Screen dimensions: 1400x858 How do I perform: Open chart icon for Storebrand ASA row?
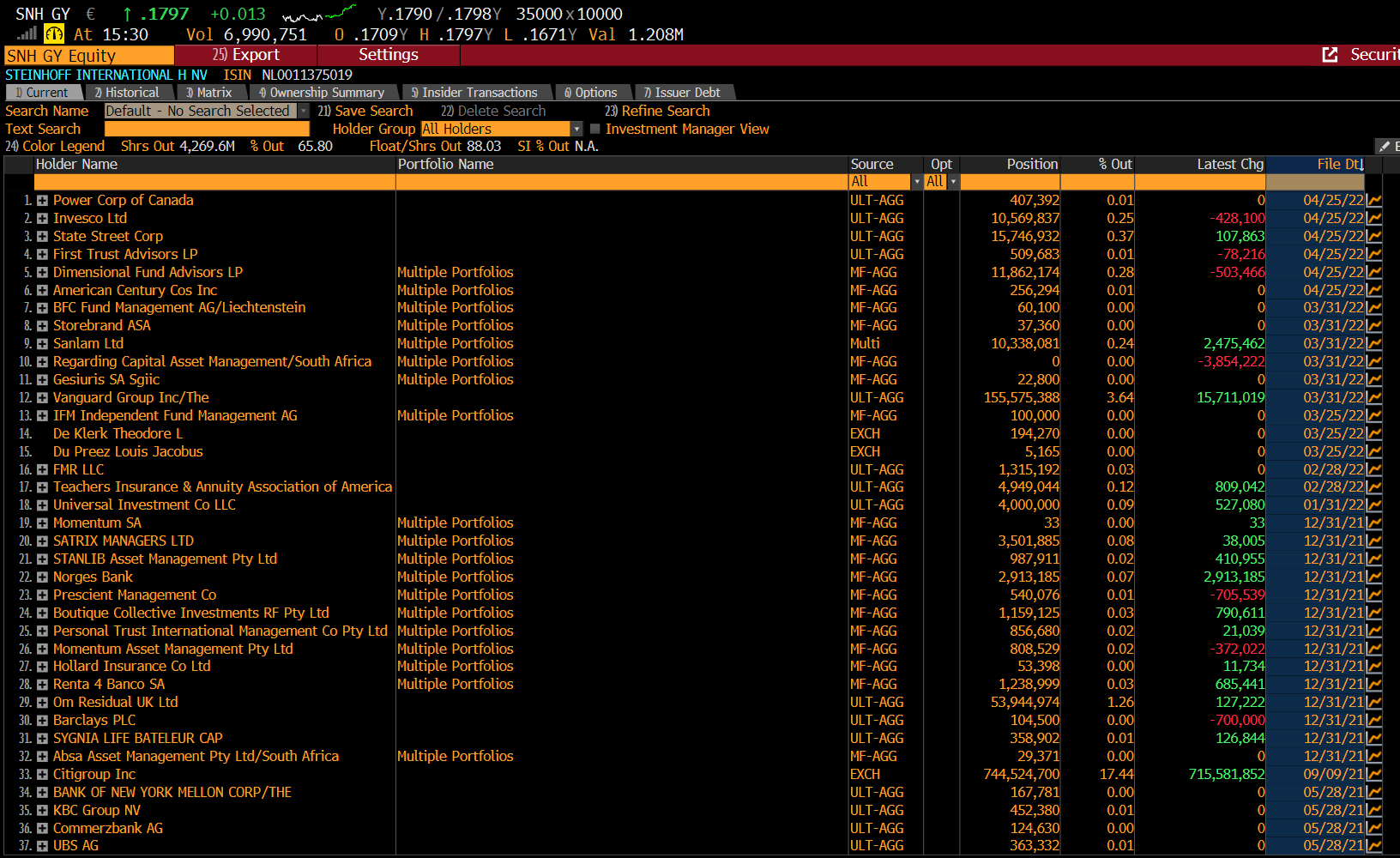[x=1374, y=325]
